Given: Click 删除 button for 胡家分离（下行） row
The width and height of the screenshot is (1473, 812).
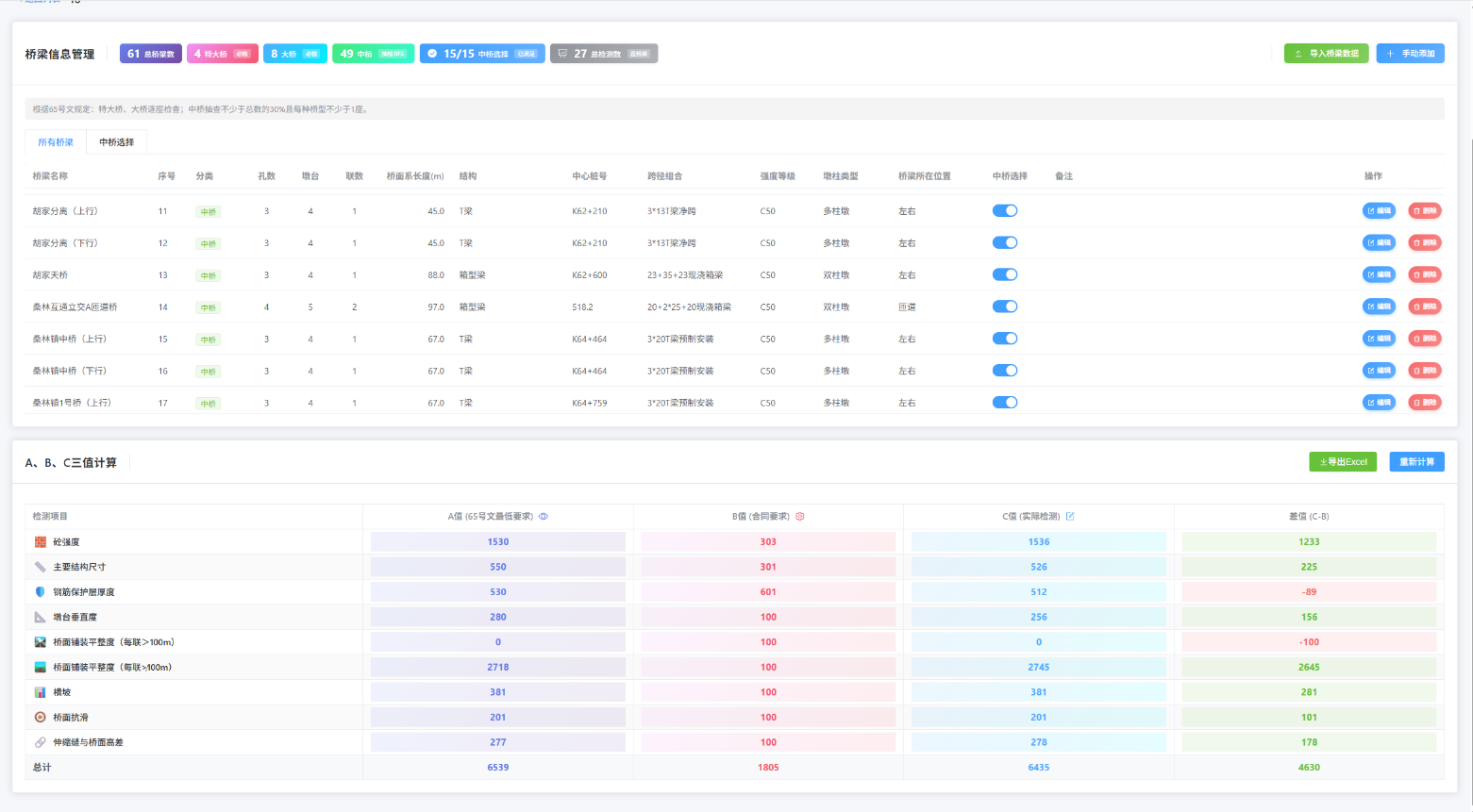Looking at the screenshot, I should tap(1425, 242).
